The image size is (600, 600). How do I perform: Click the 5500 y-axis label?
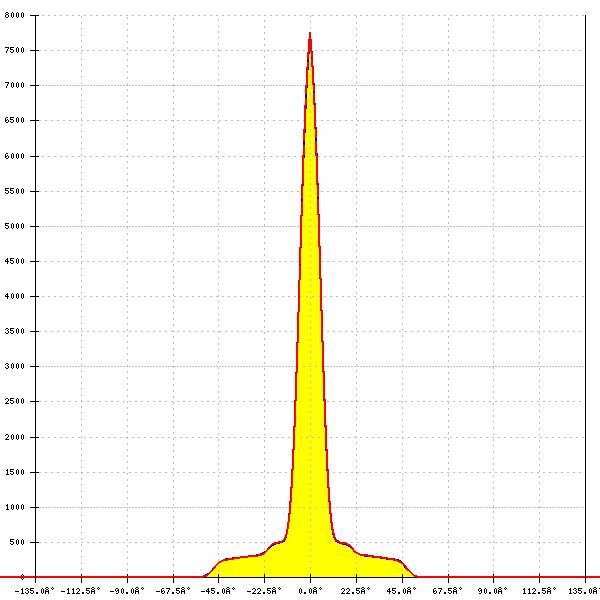[15, 191]
